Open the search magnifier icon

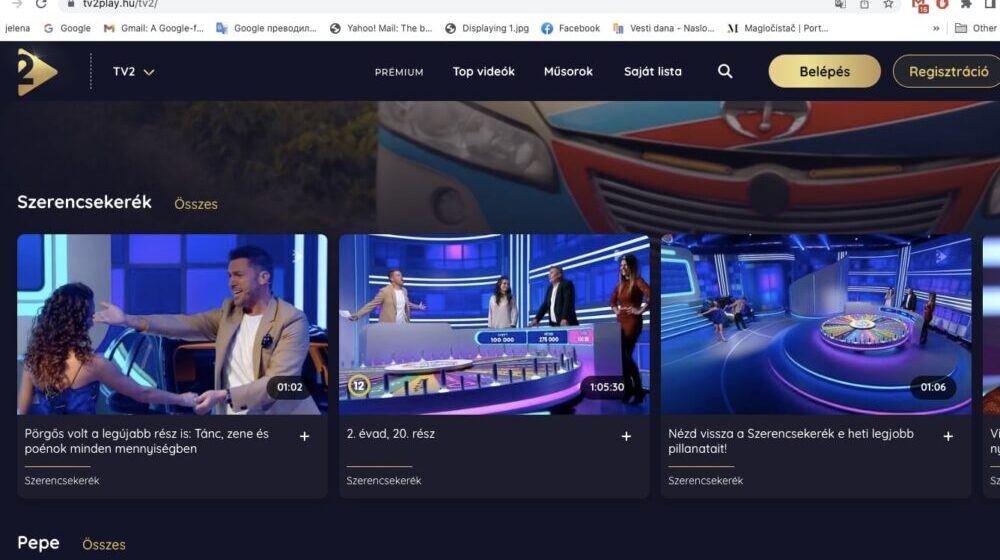tap(725, 71)
